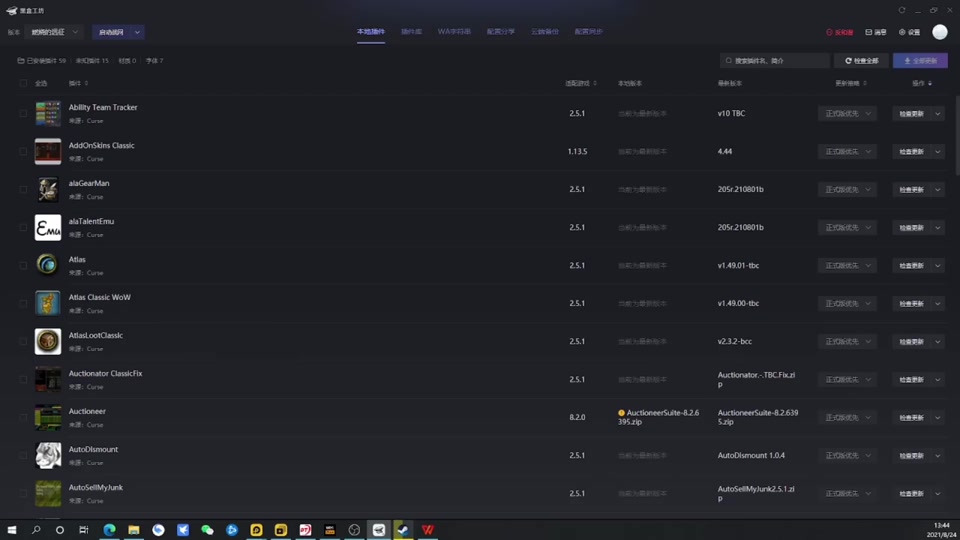Image resolution: width=960 pixels, height=540 pixels.
Task: Open update strategy dropdown for Auctioneer
Action: (847, 417)
